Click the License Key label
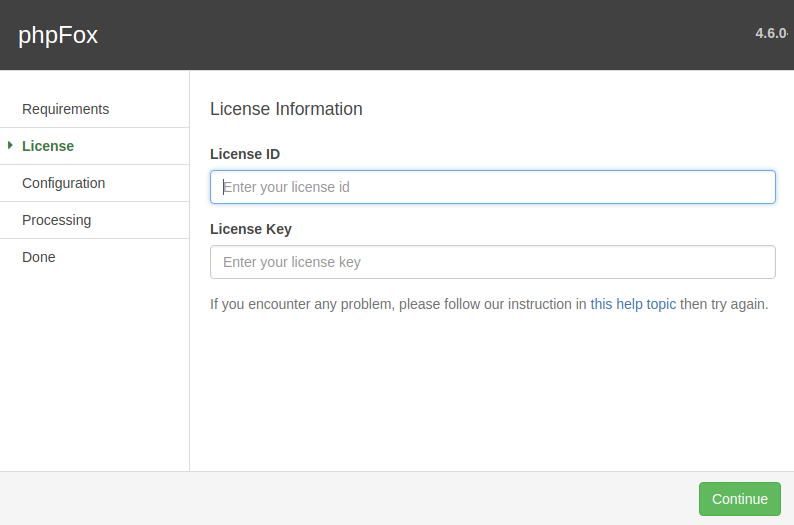 (x=251, y=229)
